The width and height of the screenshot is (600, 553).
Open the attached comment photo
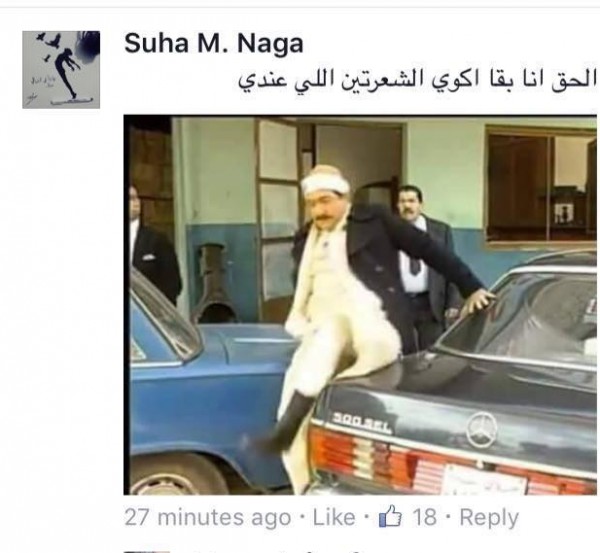pyautogui.click(x=360, y=305)
